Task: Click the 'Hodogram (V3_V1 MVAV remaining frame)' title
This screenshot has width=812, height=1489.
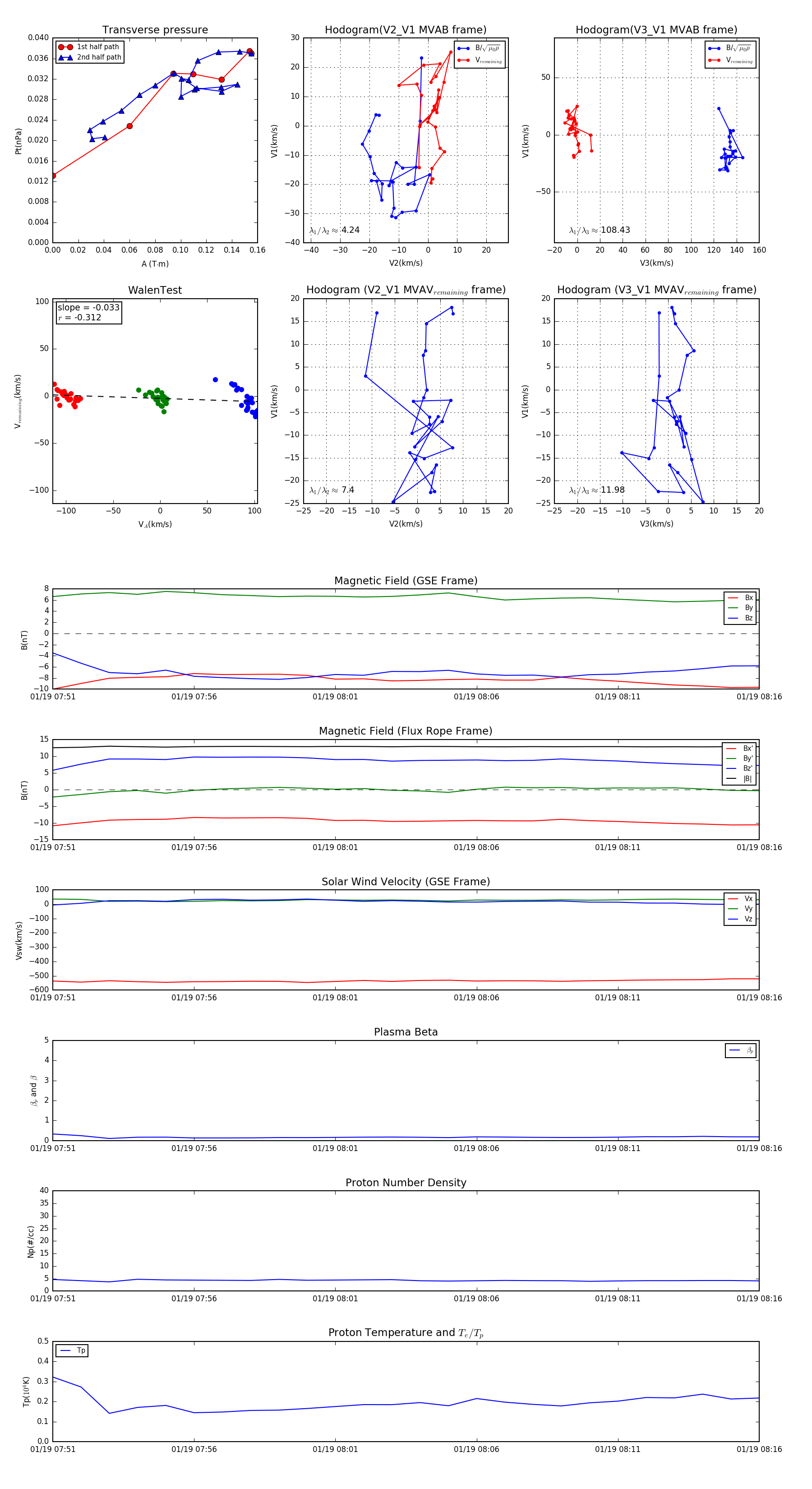Action: (656, 290)
